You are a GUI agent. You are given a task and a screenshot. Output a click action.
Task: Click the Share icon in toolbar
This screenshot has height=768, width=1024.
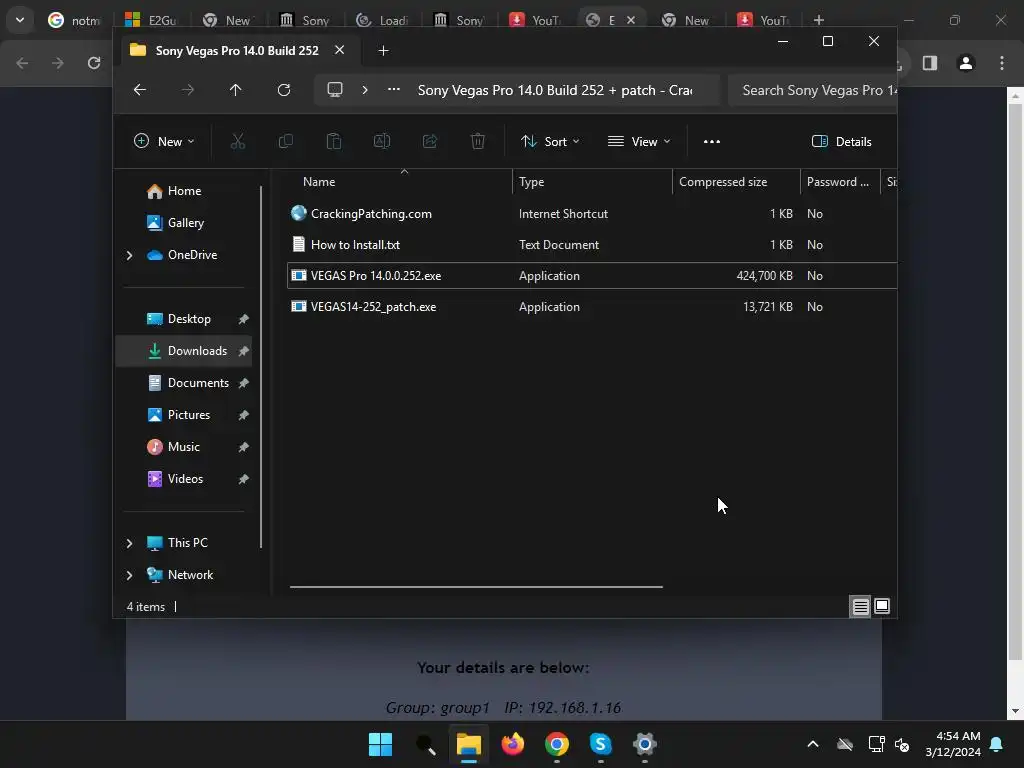[x=430, y=141]
